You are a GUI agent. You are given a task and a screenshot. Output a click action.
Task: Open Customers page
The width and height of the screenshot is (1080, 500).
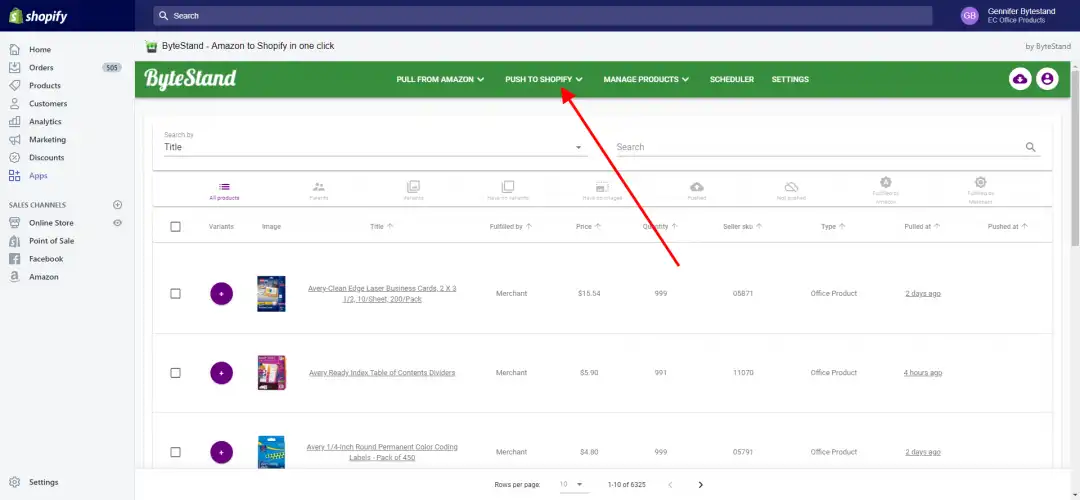click(x=48, y=103)
